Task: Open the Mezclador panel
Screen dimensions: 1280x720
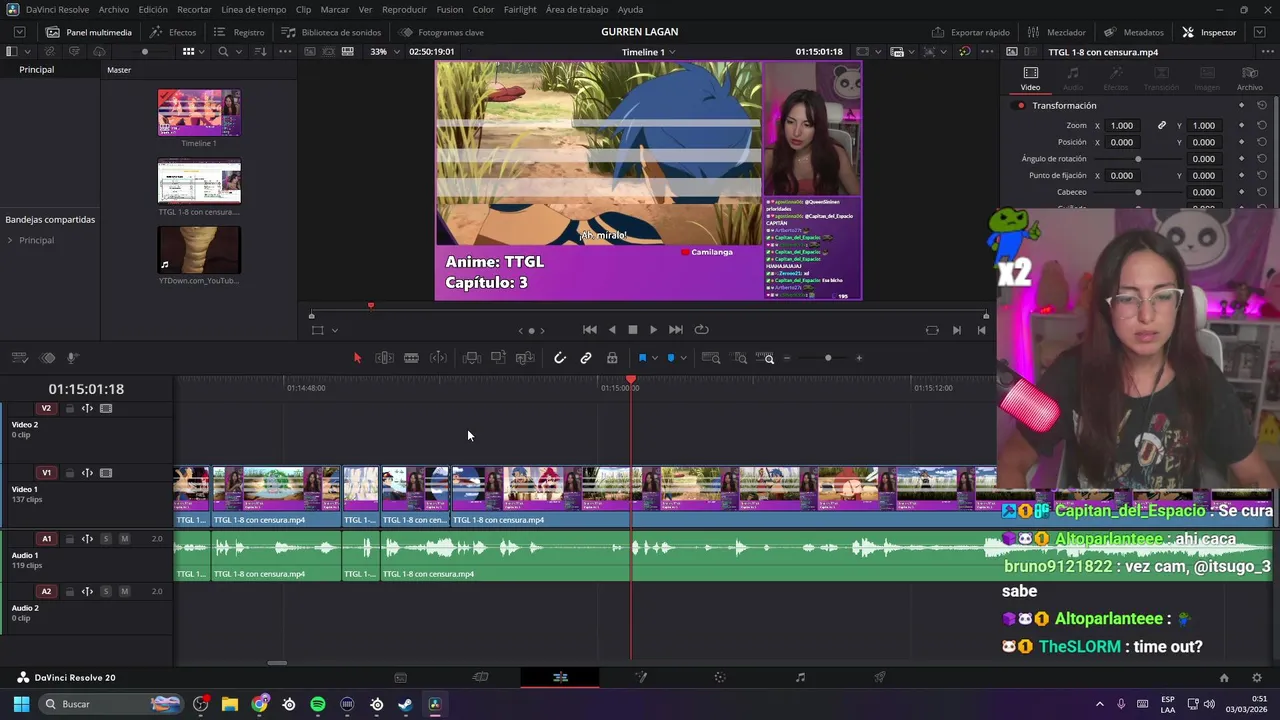Action: [1056, 32]
